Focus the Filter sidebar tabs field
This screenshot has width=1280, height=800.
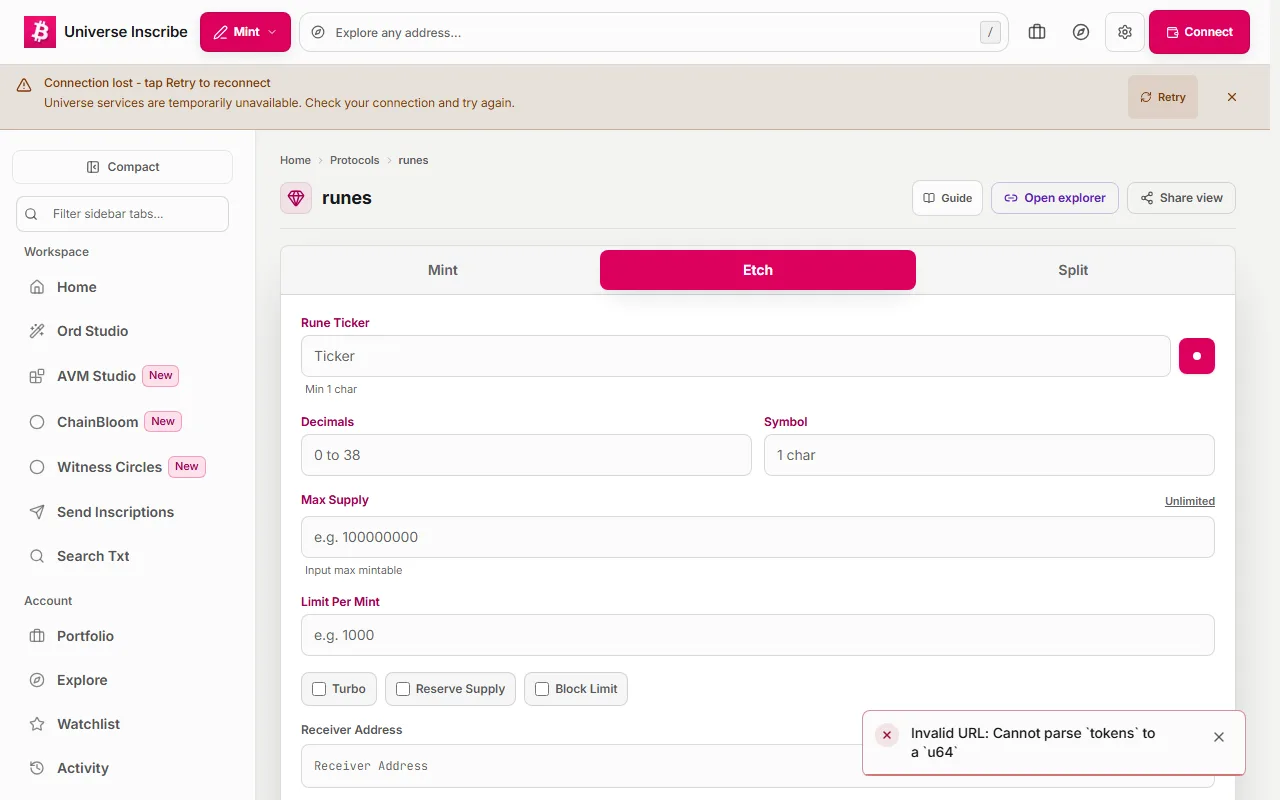[122, 214]
